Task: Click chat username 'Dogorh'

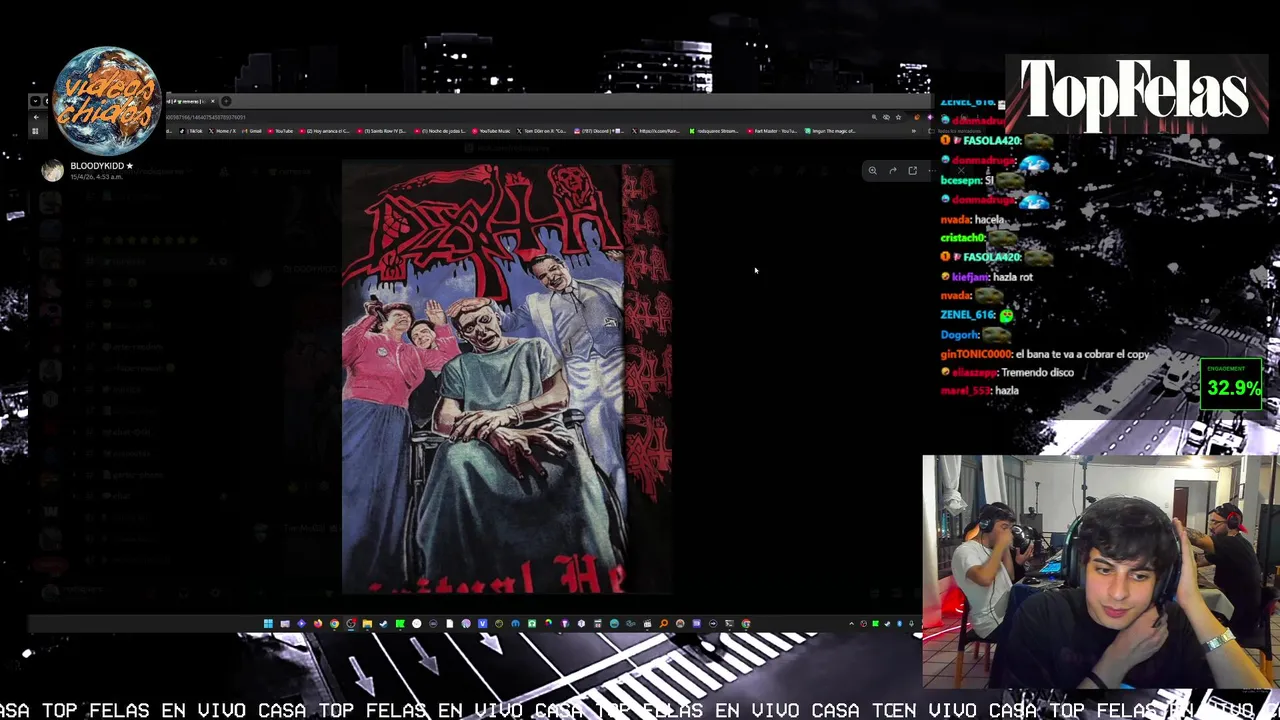Action: (x=961, y=335)
